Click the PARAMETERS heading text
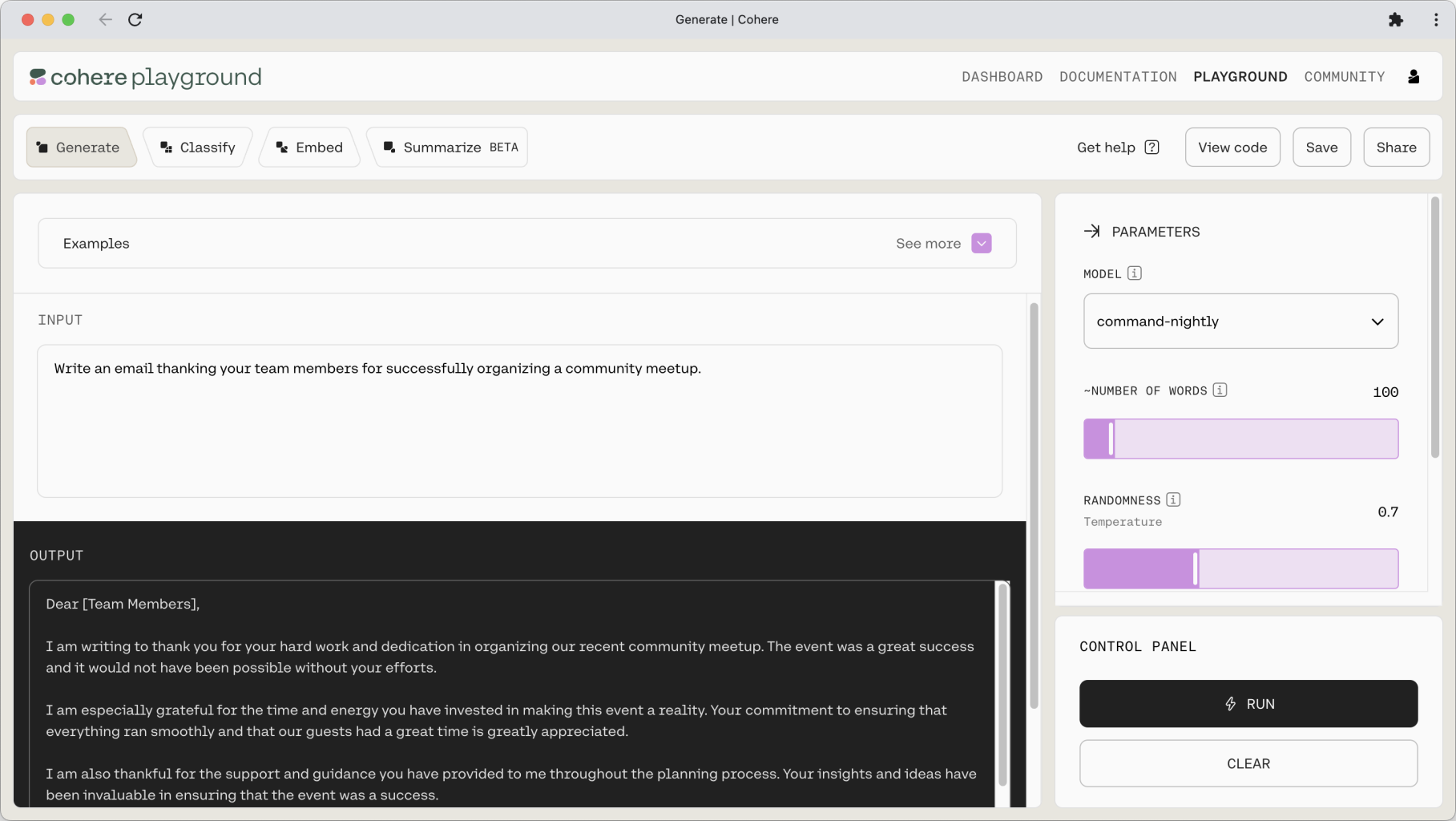Screen dimensions: 1456x821 click(1156, 232)
